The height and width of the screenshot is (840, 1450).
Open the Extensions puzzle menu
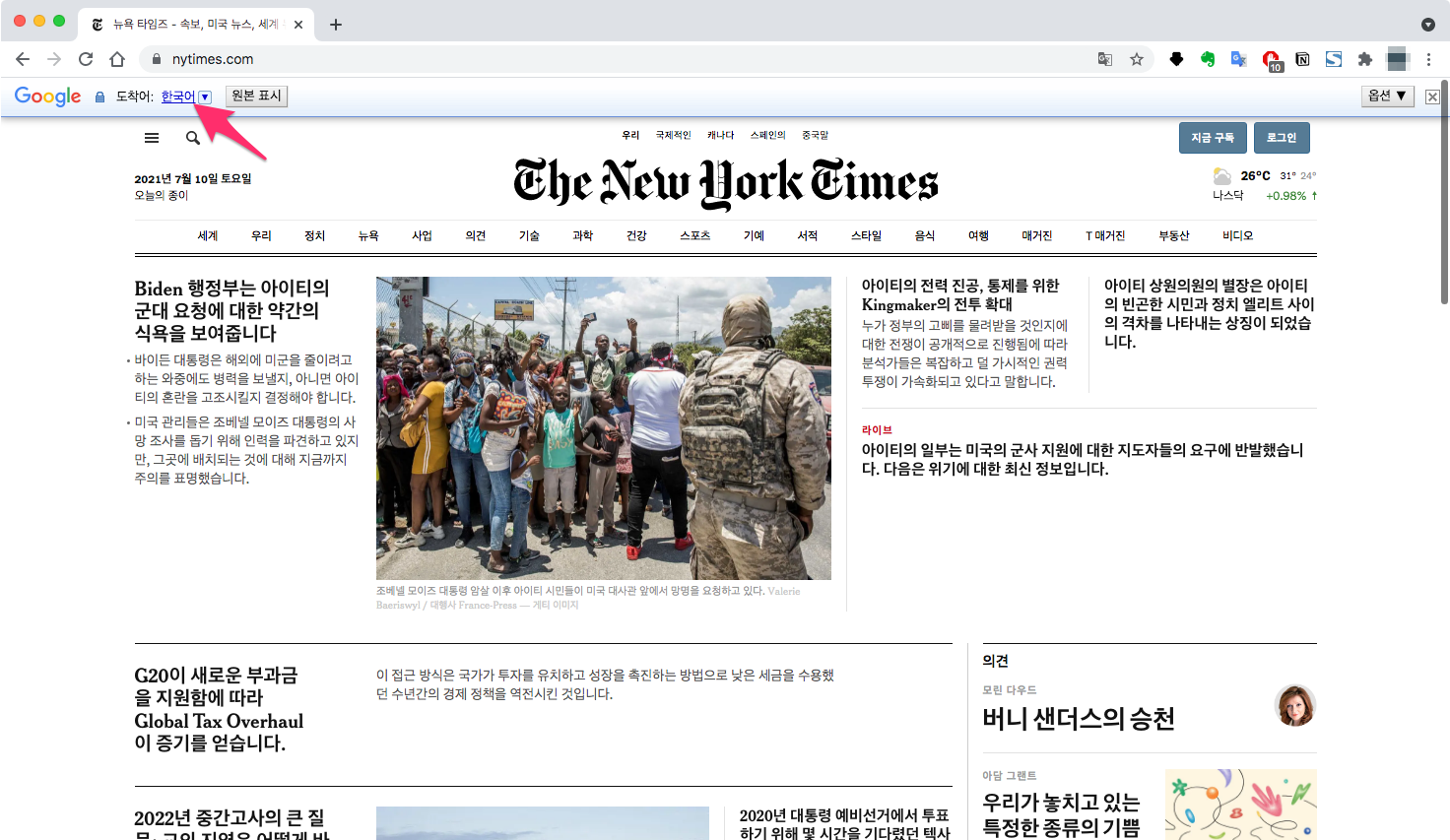(x=1365, y=59)
